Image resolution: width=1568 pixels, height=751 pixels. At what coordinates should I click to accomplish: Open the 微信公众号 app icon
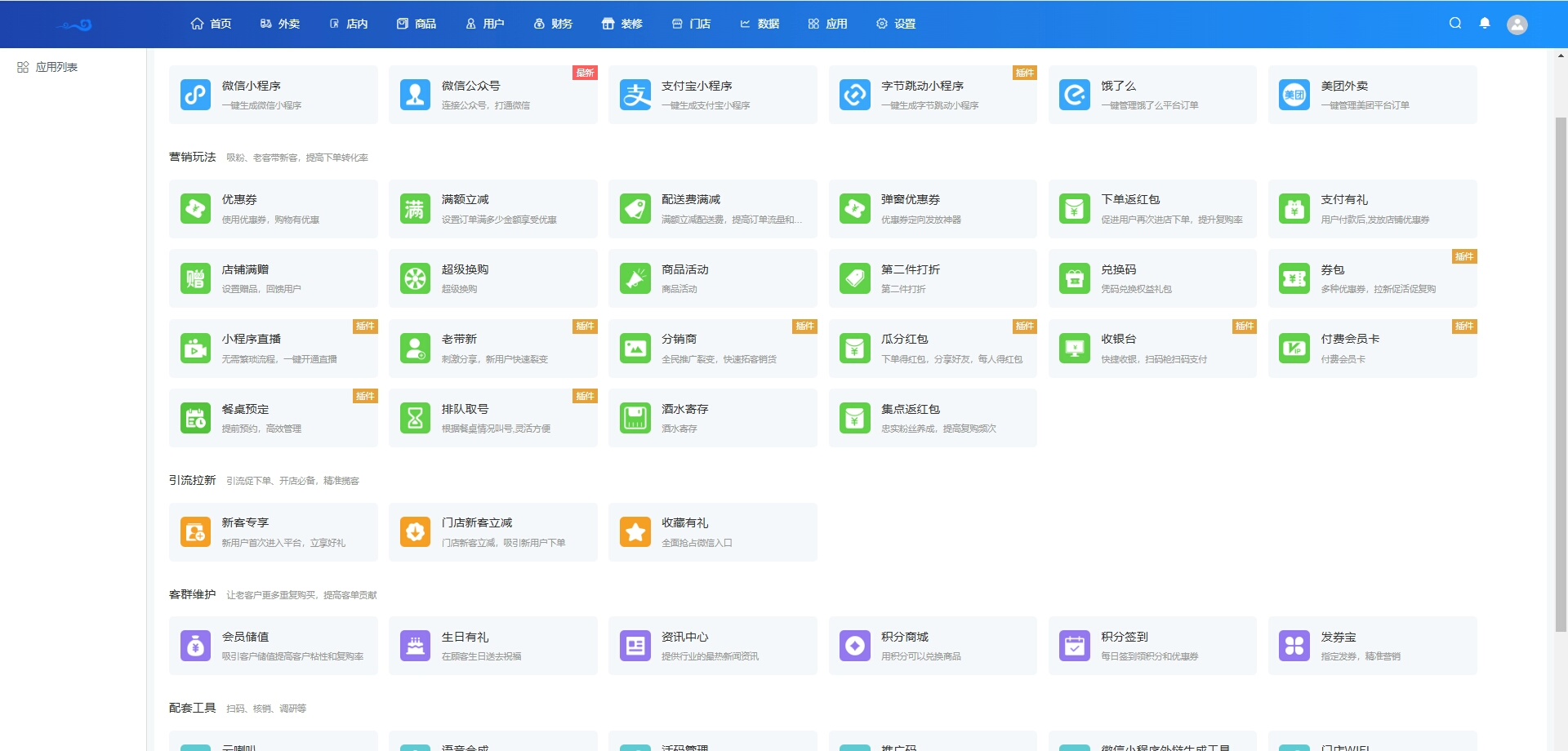pos(415,95)
